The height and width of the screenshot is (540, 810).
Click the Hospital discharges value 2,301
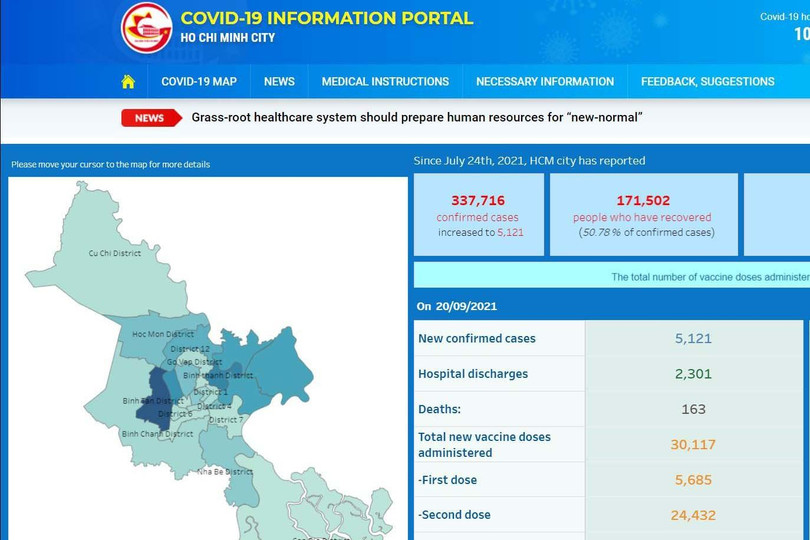[693, 374]
